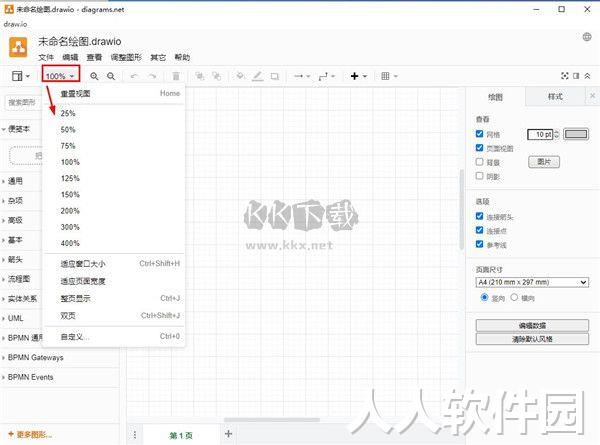Click the 清除默认风格 clear default style button

tap(532, 339)
